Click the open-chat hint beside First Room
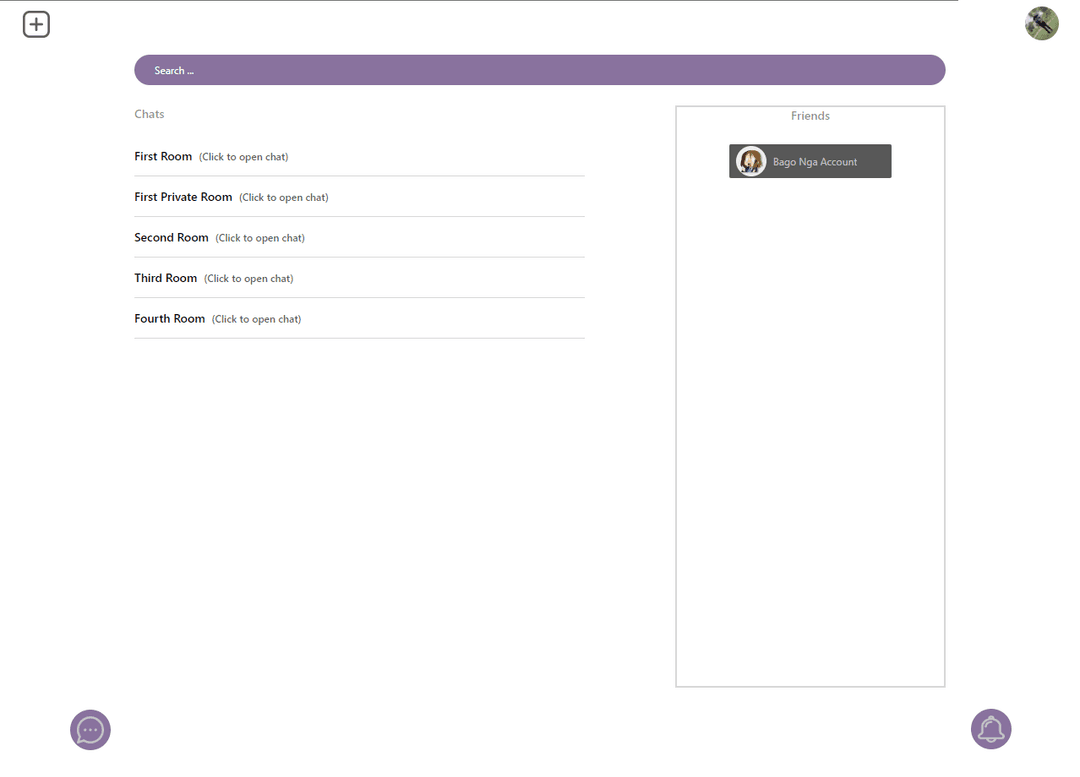Image resolution: width=1080 pixels, height=777 pixels. coord(243,157)
